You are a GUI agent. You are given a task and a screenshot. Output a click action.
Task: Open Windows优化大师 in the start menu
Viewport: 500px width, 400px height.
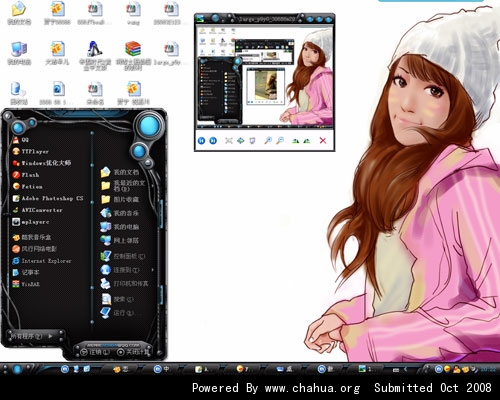tap(41, 163)
